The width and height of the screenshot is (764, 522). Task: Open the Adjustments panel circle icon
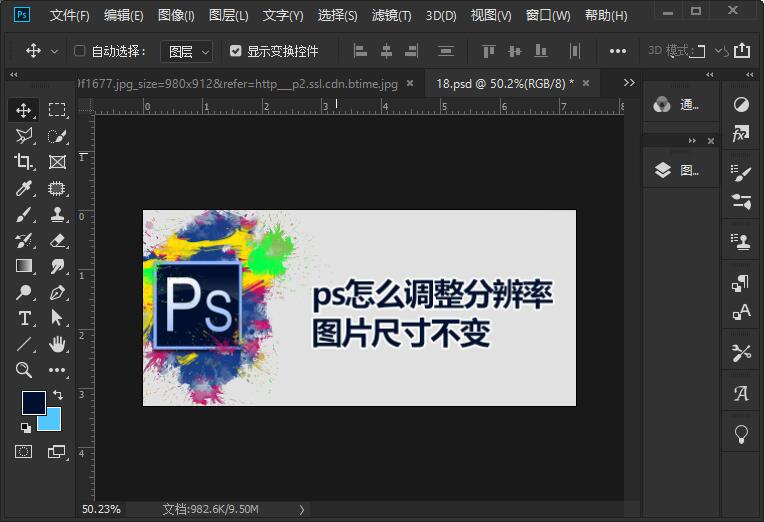[741, 104]
